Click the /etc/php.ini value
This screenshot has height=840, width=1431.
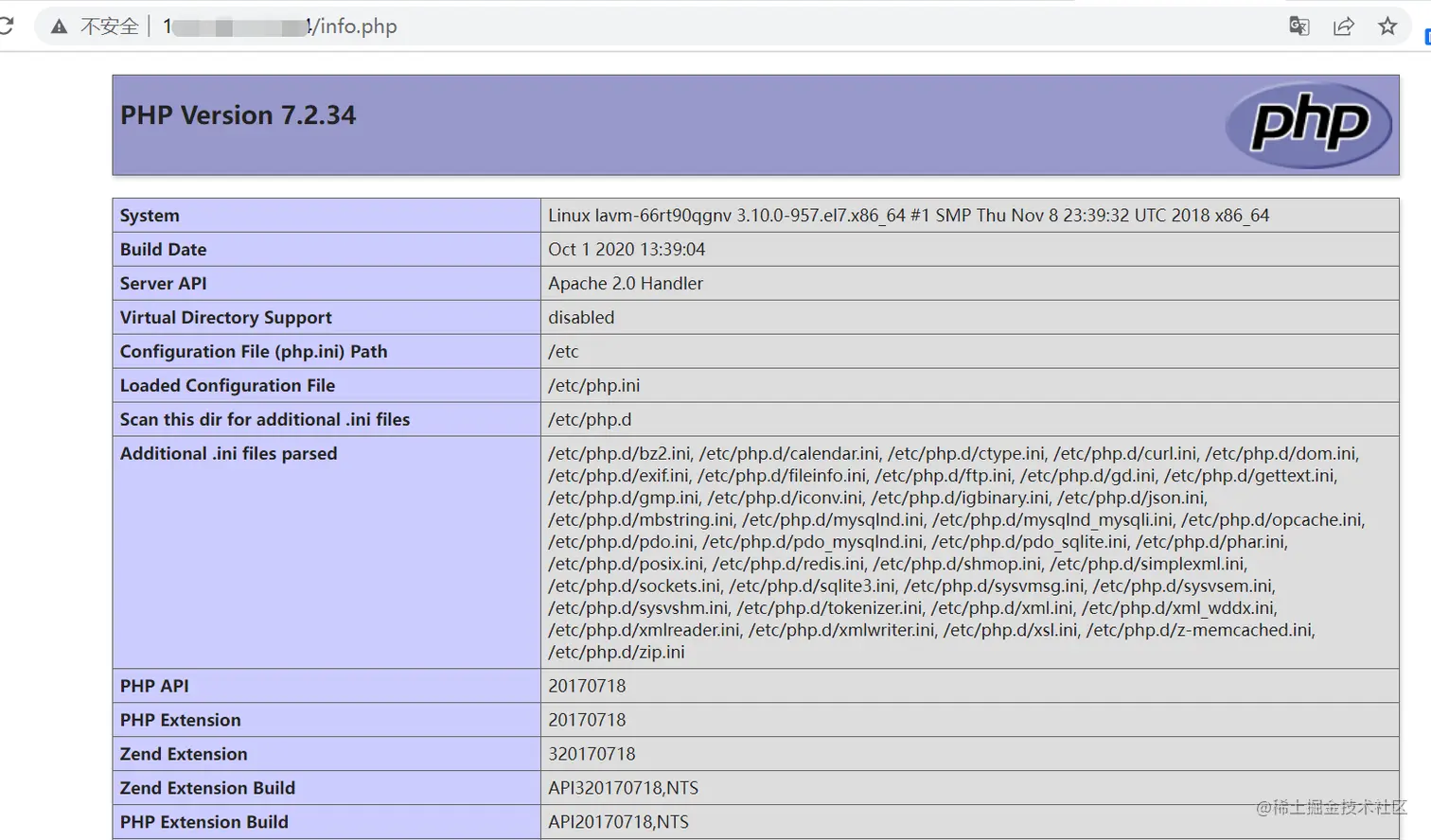coord(594,386)
